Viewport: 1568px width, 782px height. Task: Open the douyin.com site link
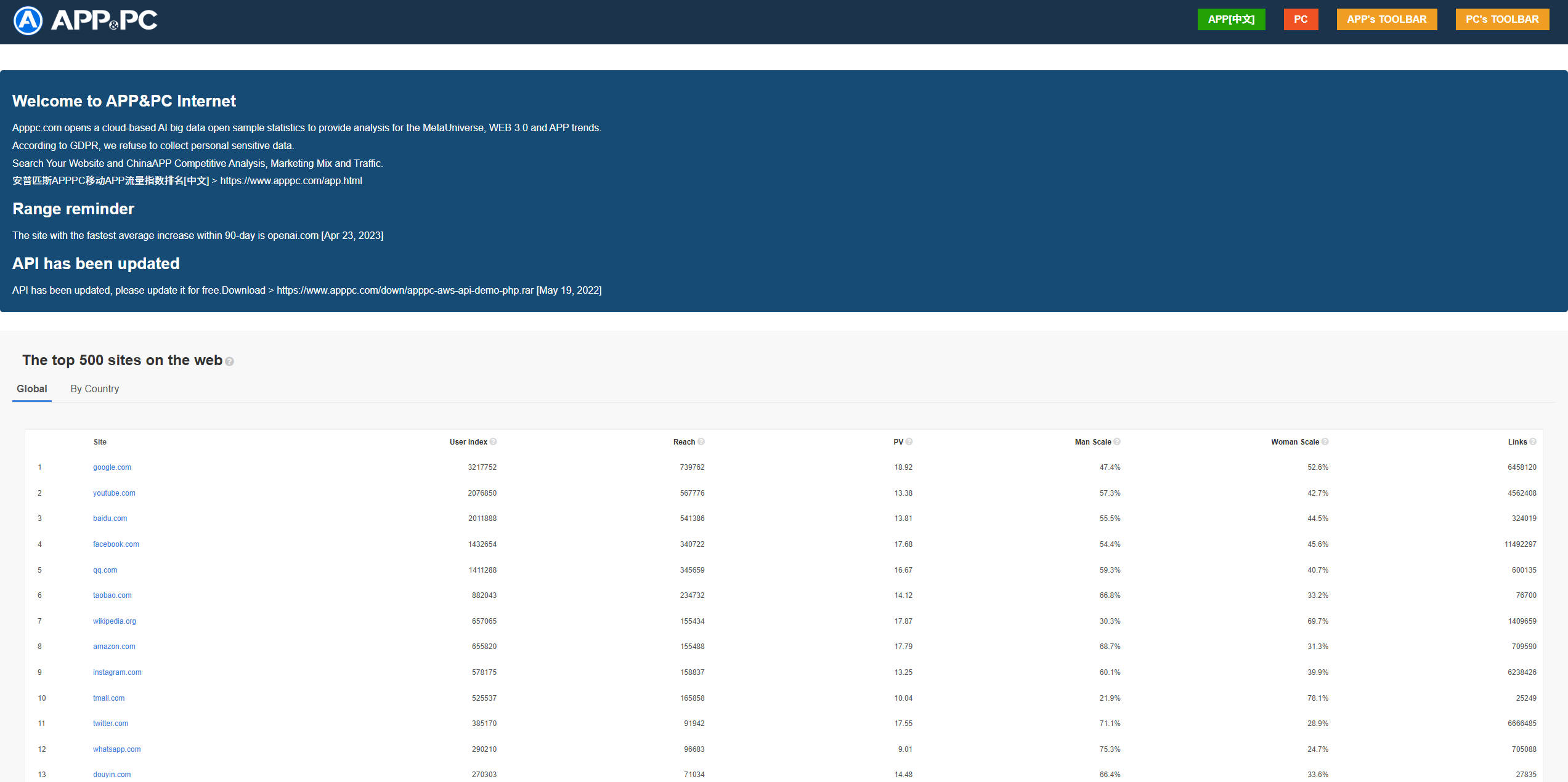pos(112,775)
